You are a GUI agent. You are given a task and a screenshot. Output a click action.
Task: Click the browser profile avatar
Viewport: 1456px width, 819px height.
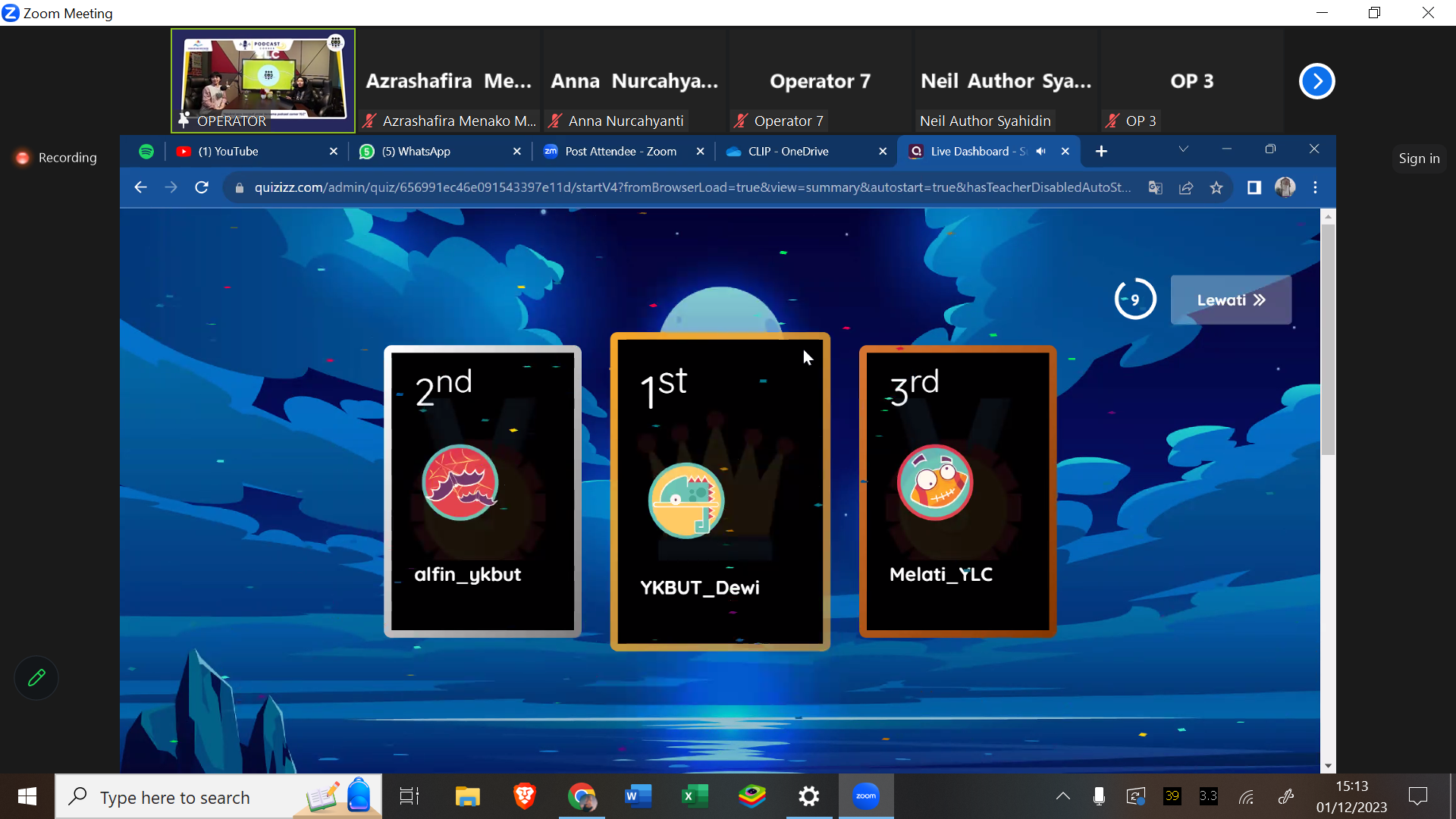click(x=1285, y=187)
